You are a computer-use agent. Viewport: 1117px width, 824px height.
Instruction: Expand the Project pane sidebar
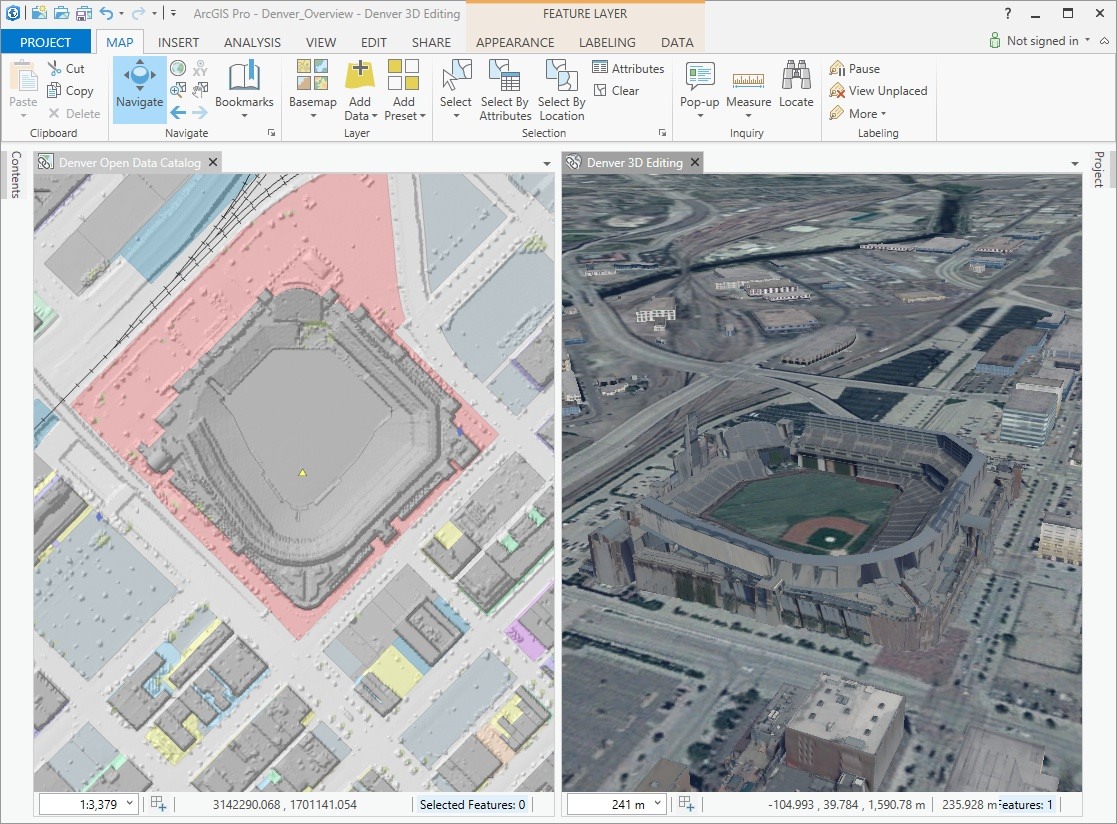[x=1099, y=169]
